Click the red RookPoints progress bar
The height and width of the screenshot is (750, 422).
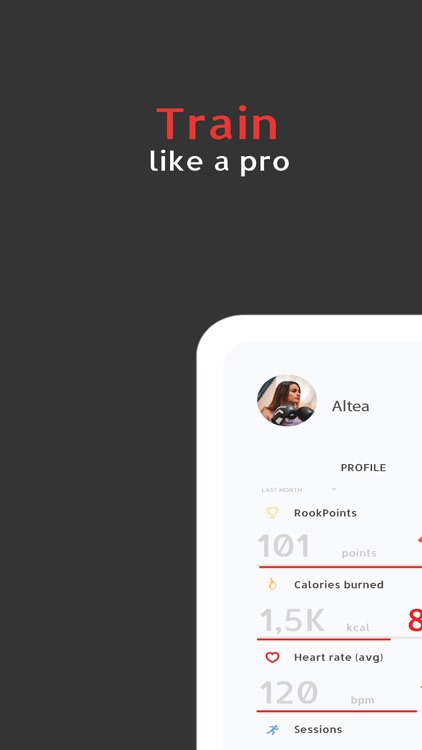click(340, 567)
